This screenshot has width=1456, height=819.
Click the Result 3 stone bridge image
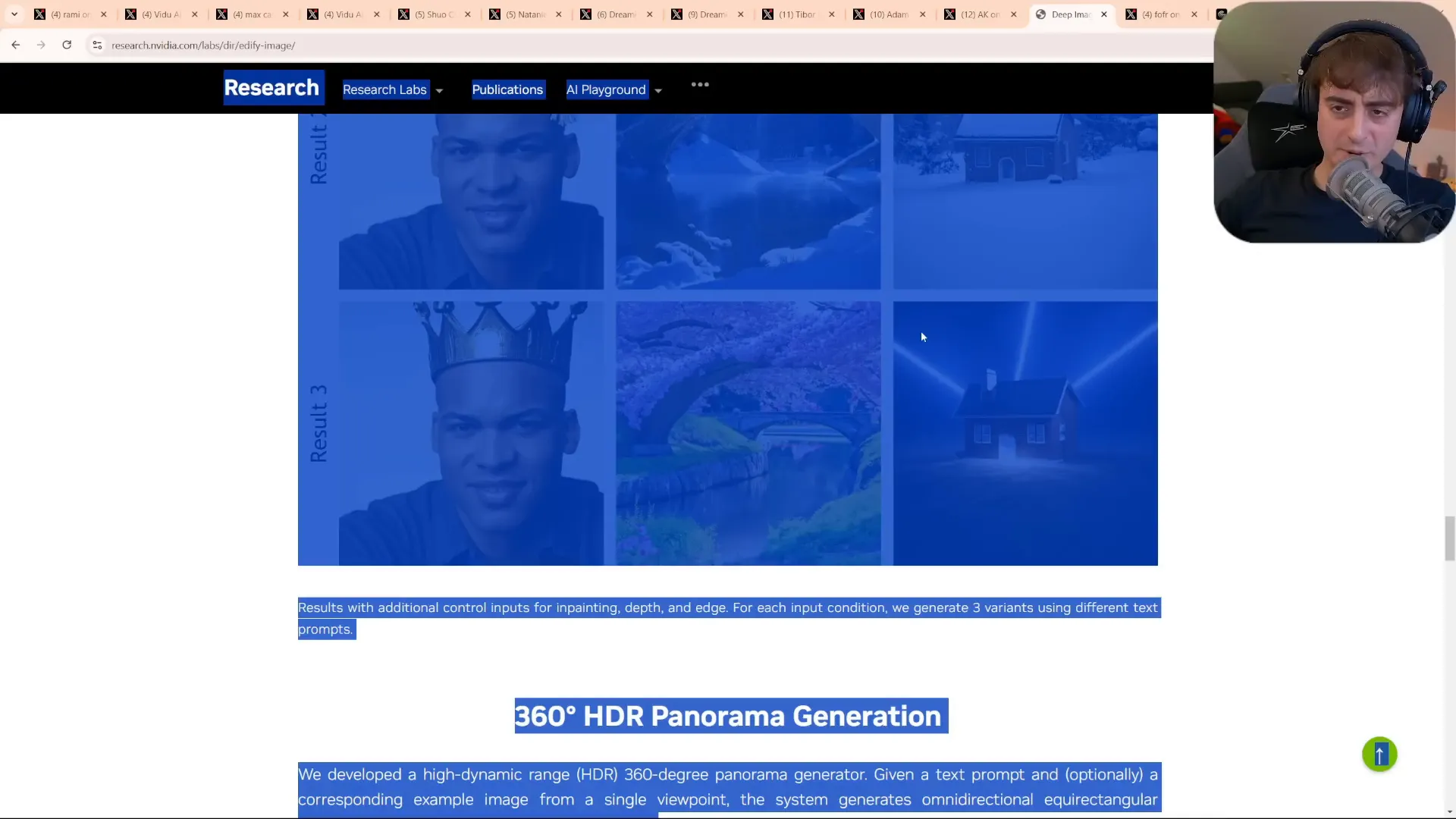click(748, 433)
